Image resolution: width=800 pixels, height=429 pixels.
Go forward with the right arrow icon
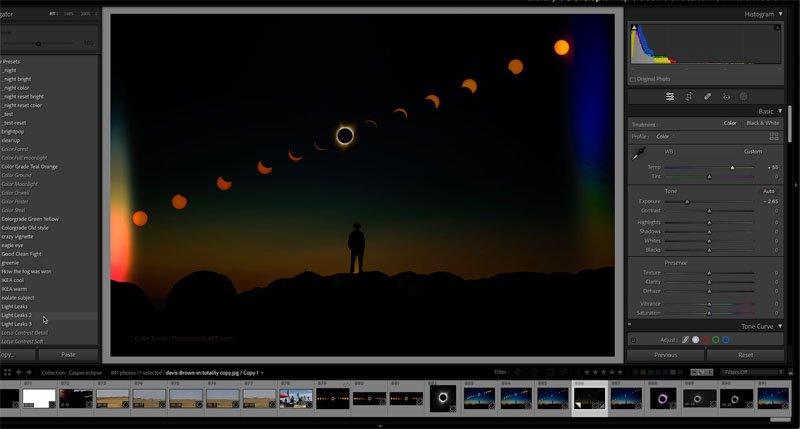[29, 372]
